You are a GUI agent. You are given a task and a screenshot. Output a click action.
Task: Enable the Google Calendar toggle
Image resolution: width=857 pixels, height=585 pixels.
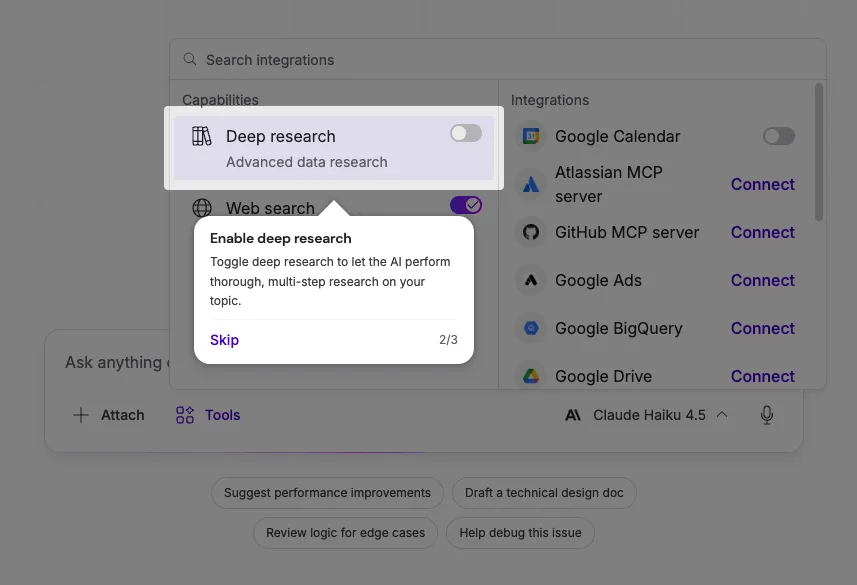pyautogui.click(x=778, y=136)
